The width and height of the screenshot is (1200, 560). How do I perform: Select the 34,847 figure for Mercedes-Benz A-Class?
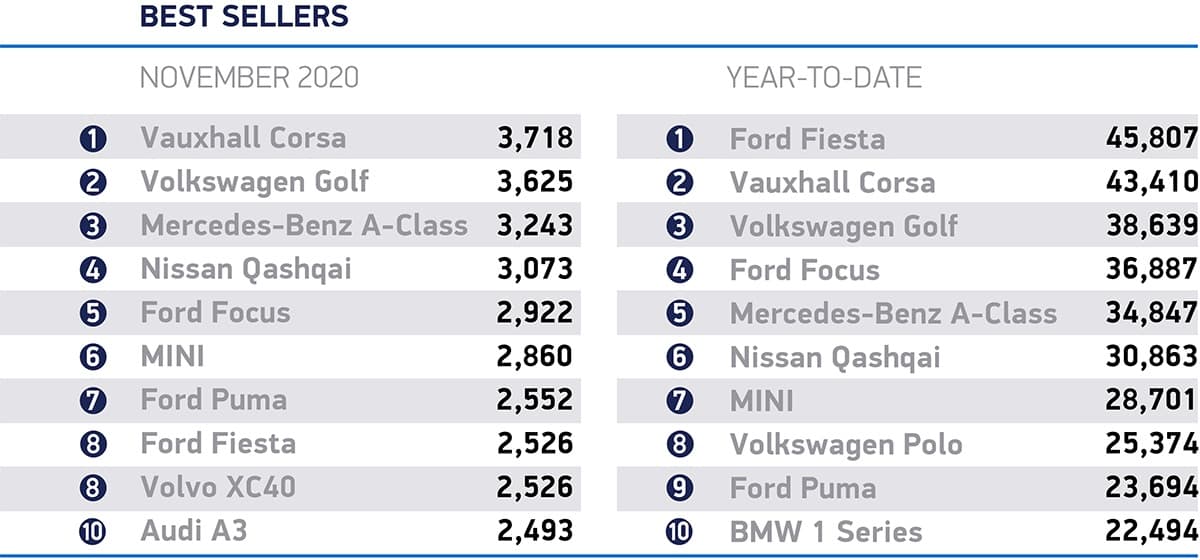(1145, 313)
